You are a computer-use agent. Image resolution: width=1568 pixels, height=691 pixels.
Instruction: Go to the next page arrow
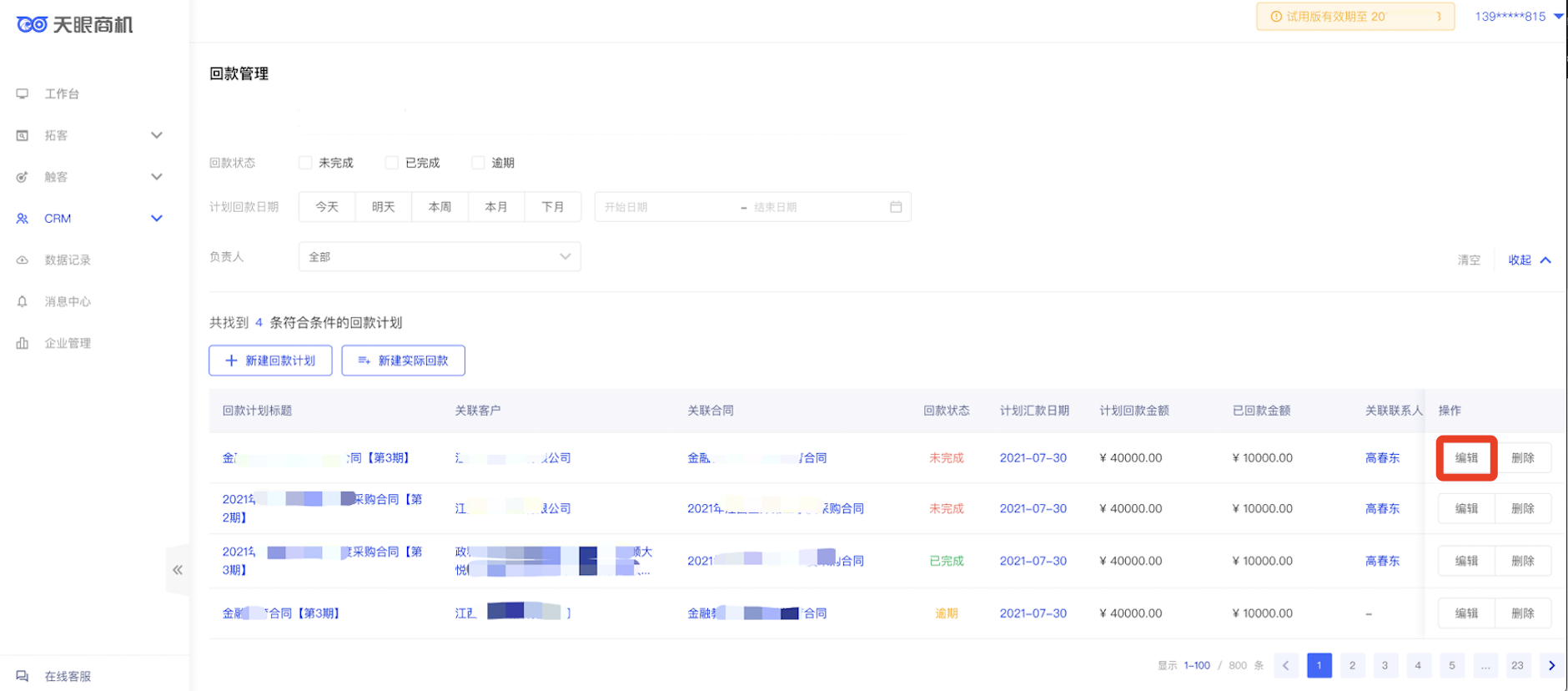[x=1551, y=665]
